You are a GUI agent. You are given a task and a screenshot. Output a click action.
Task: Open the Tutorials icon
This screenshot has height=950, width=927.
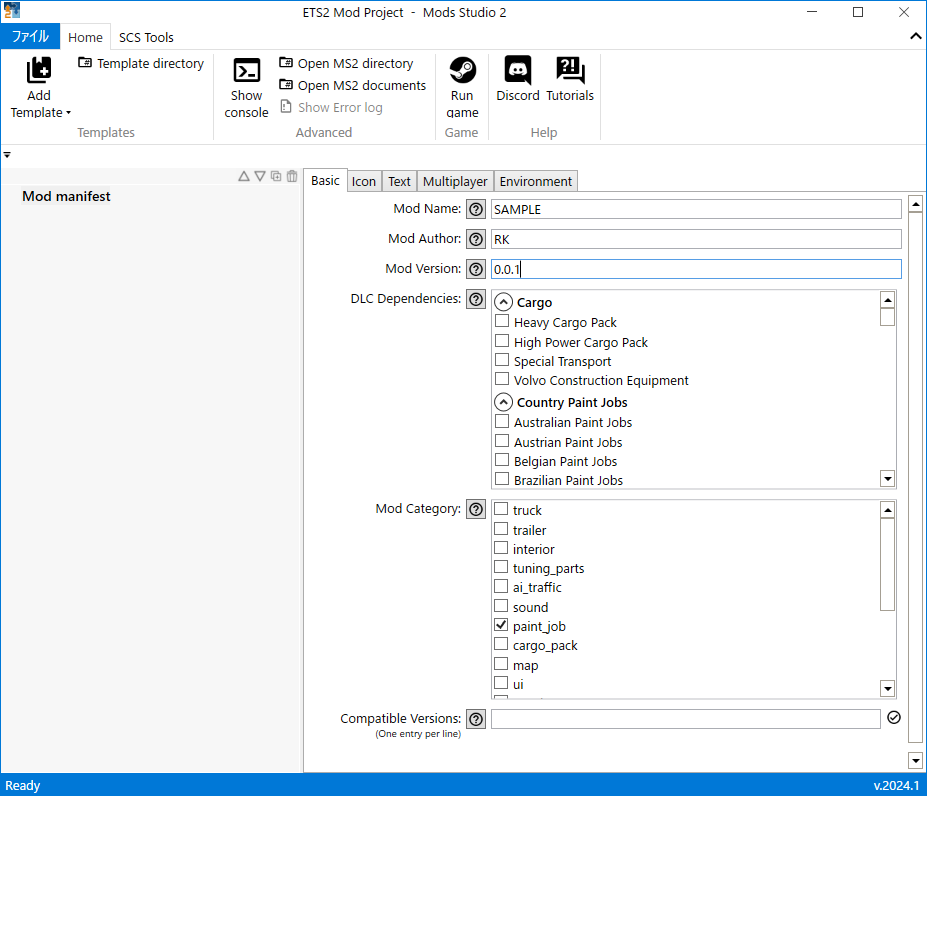(569, 71)
